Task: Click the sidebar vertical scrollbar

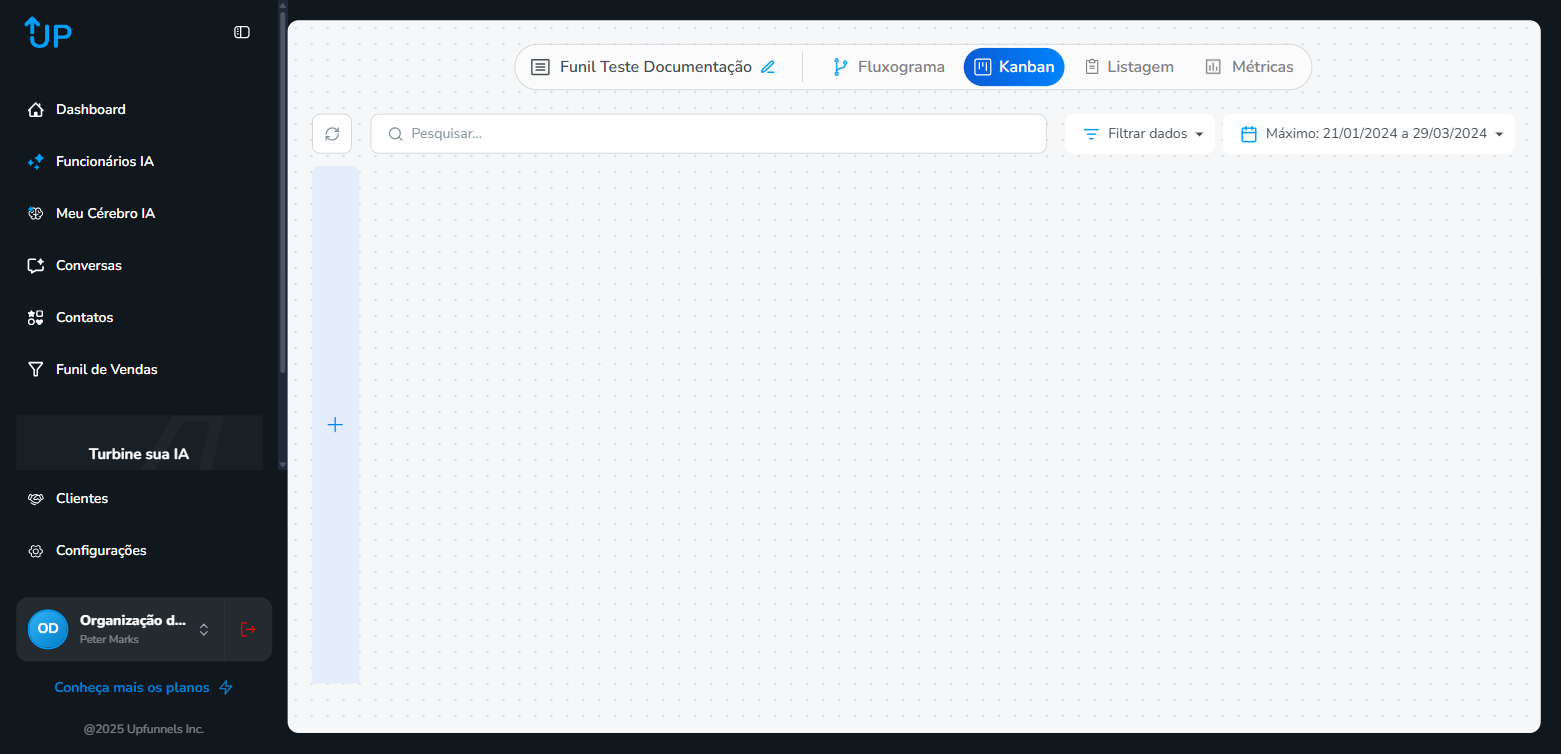Action: tap(282, 200)
